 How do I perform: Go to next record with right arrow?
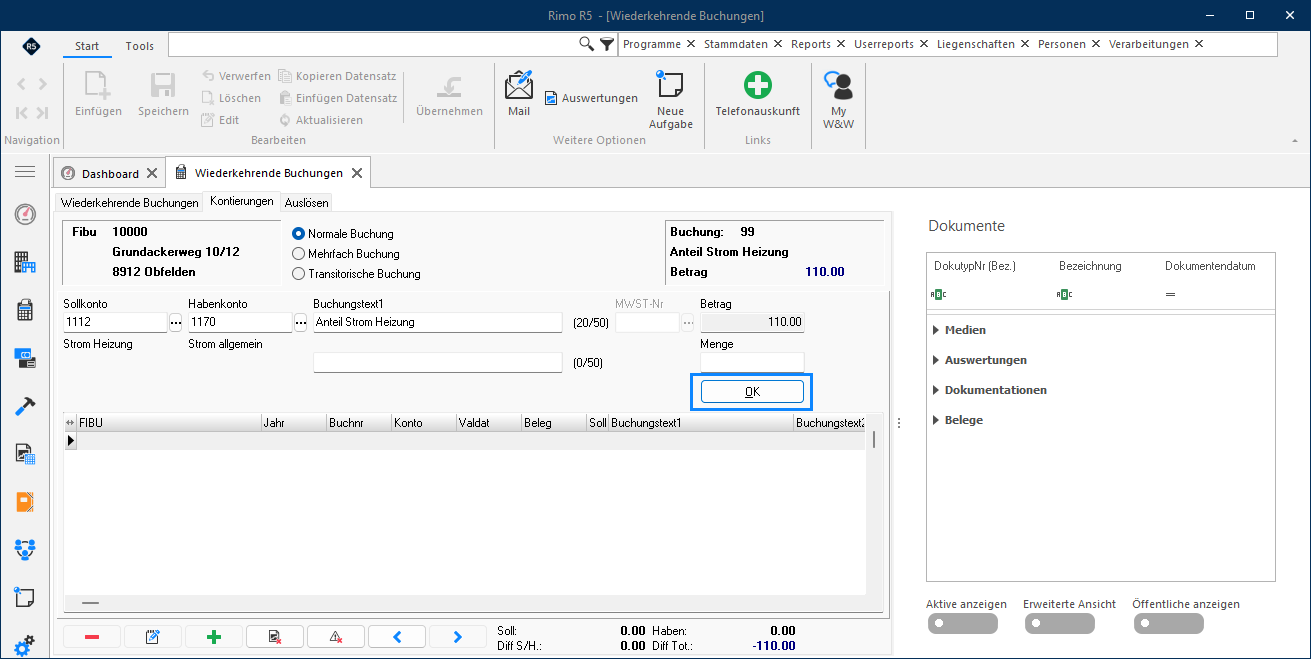pyautogui.click(x=457, y=637)
